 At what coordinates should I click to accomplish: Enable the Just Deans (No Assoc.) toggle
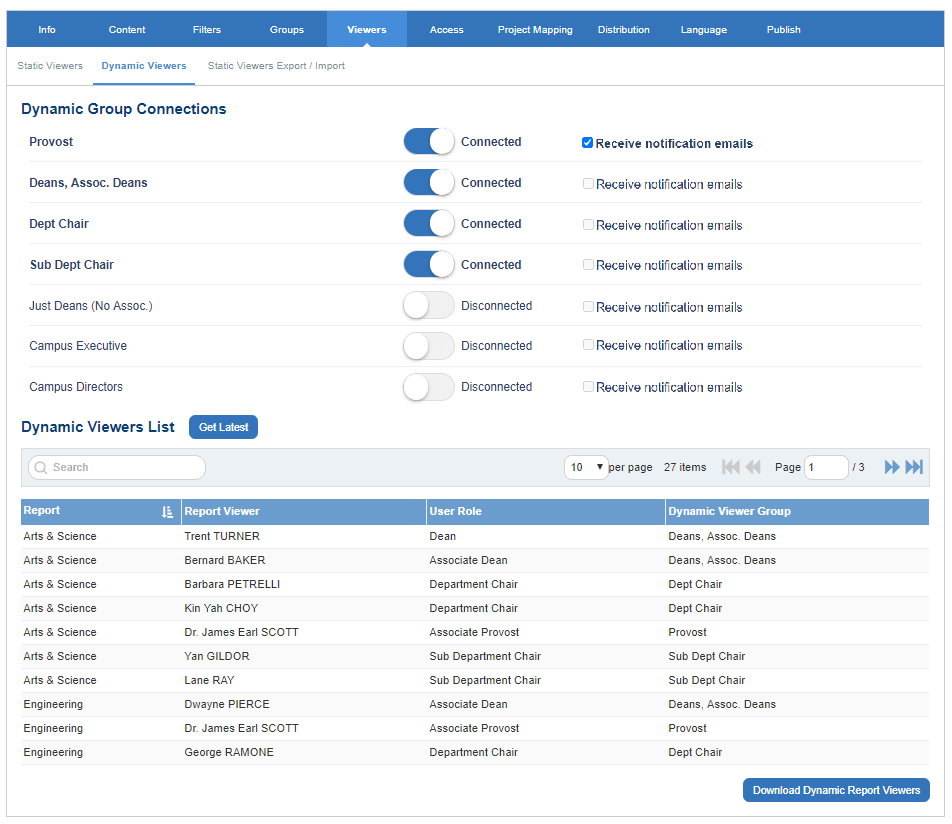pos(429,306)
